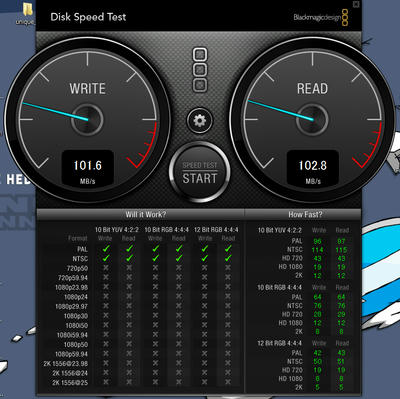This screenshot has height=399, width=400.
Task: Click 1080p24 10 Bit RGB Read X mark
Action: (179, 296)
